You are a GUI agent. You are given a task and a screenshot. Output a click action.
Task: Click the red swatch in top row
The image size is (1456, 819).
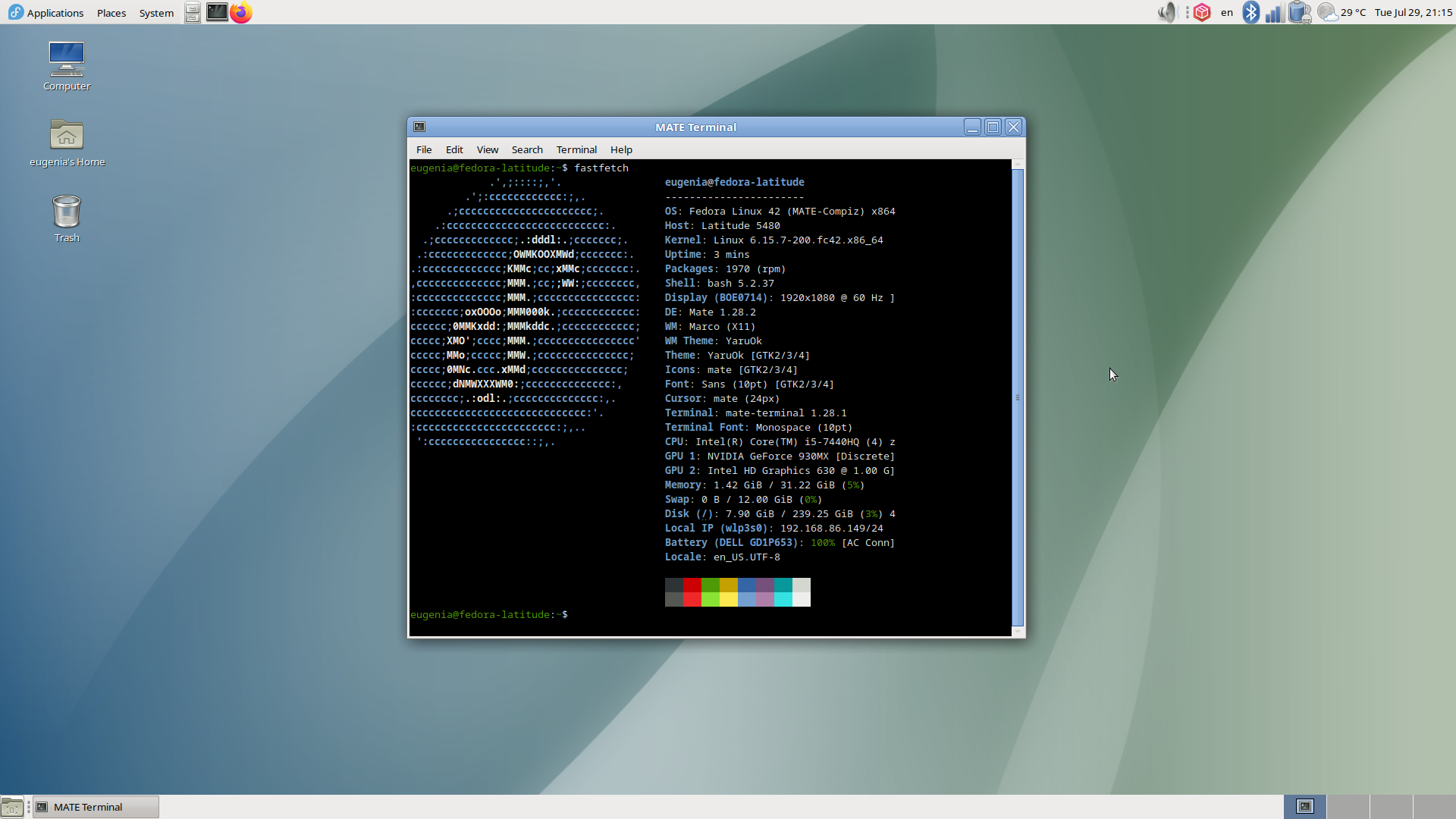[x=692, y=585]
